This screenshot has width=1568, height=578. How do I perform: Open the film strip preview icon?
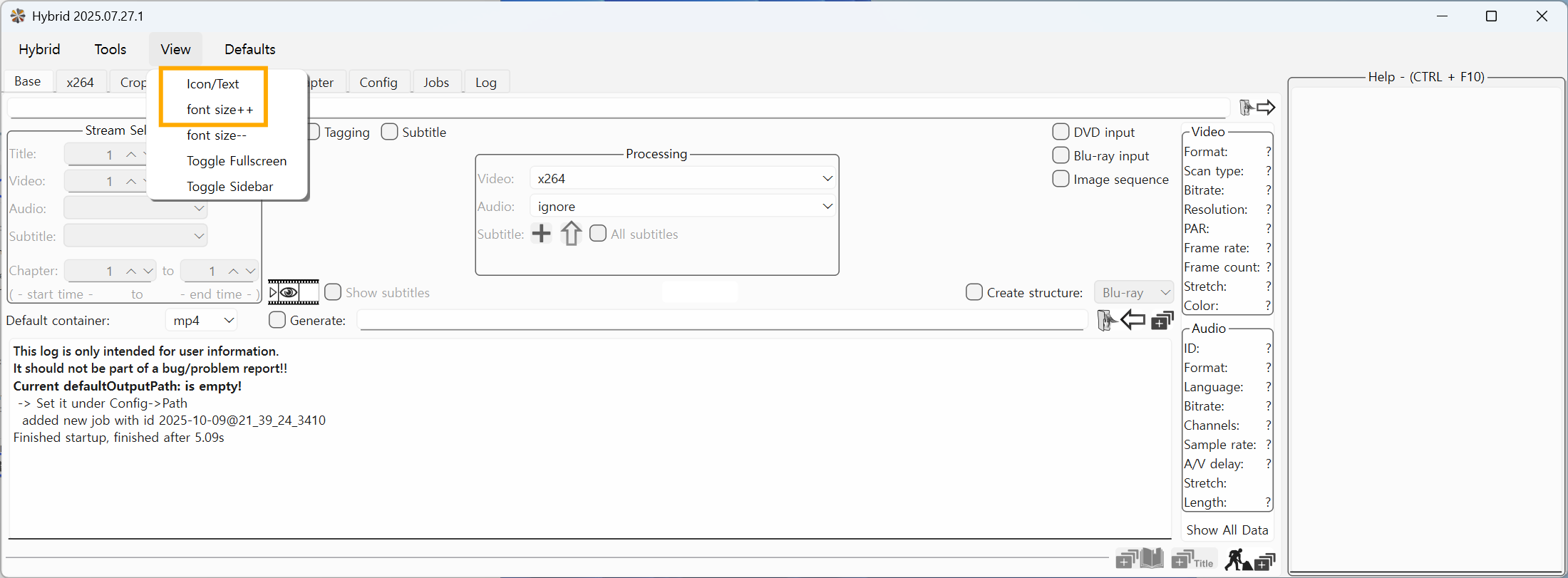click(294, 292)
